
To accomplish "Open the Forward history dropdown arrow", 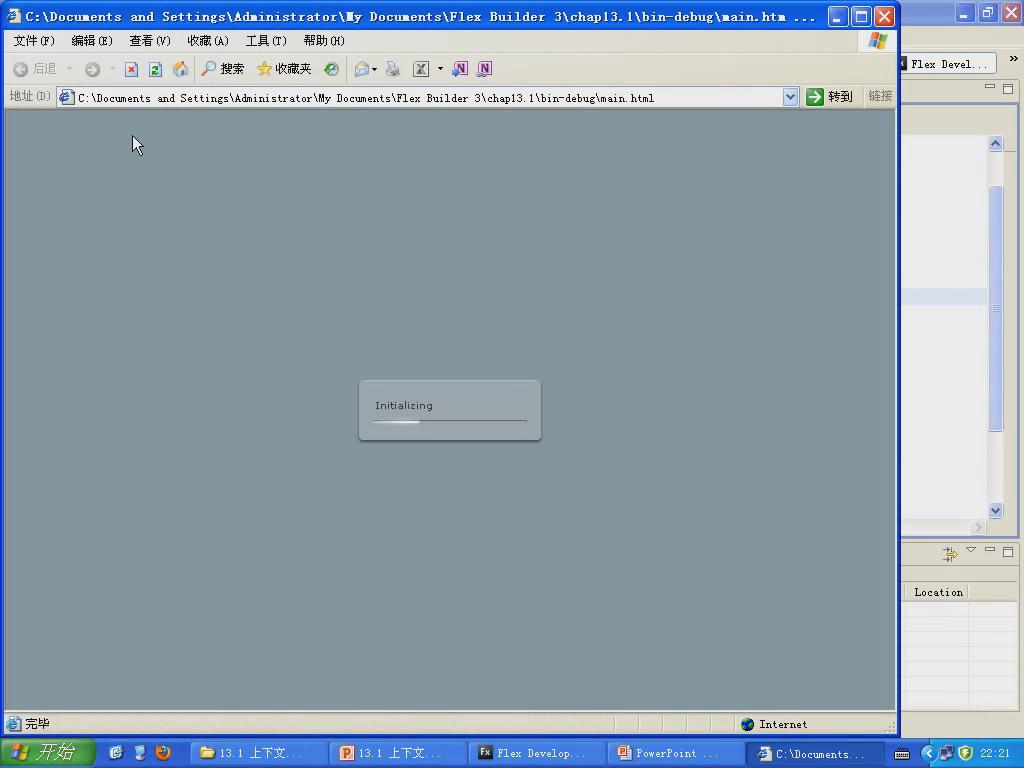I will 112,69.
